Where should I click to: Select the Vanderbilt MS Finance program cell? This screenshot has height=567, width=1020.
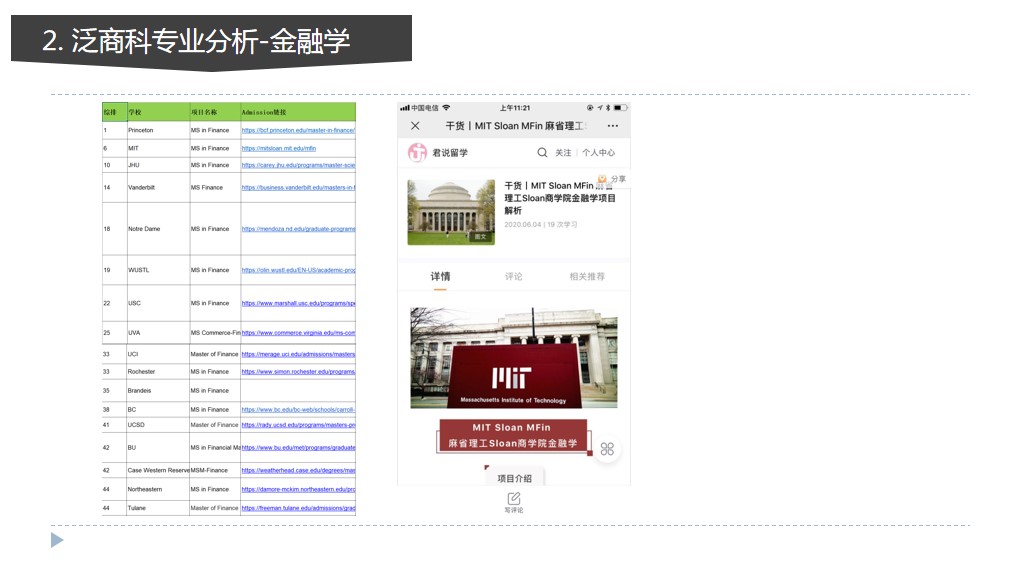click(x=215, y=187)
